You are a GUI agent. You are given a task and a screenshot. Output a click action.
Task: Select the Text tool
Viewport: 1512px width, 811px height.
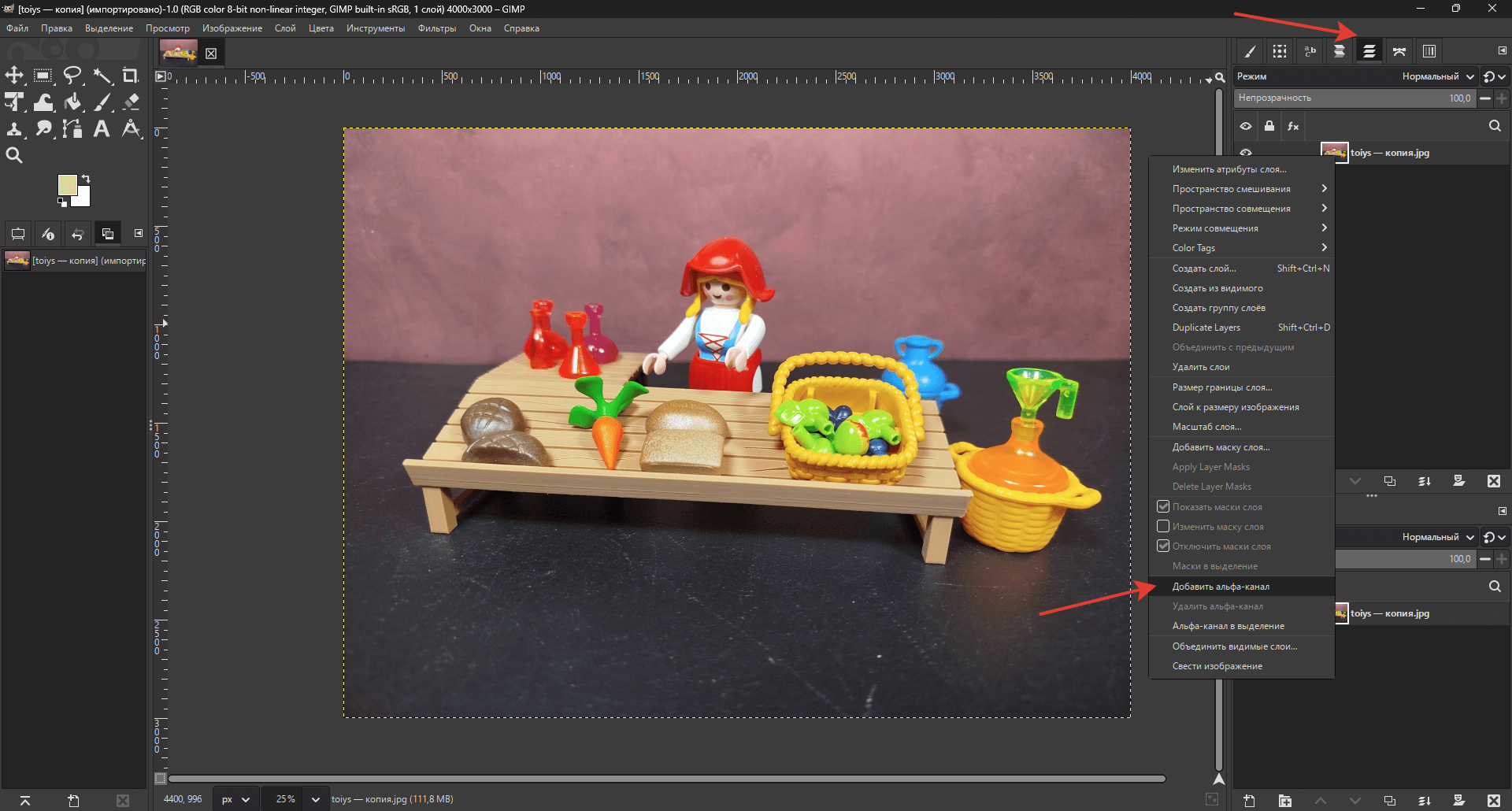(x=102, y=129)
